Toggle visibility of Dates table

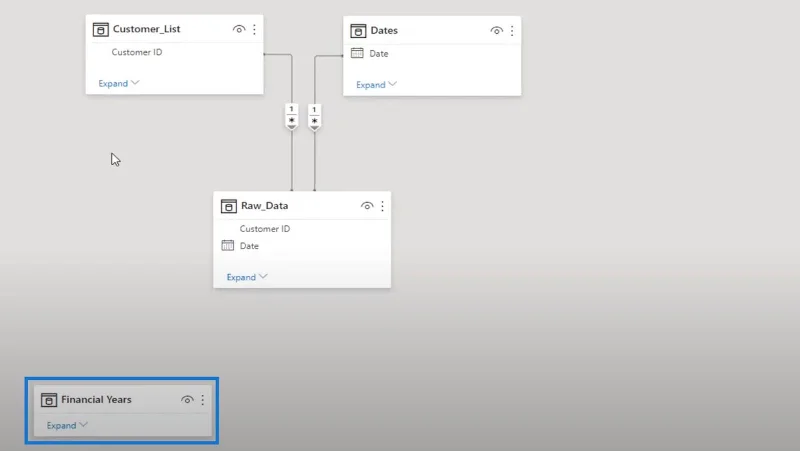[x=496, y=31]
